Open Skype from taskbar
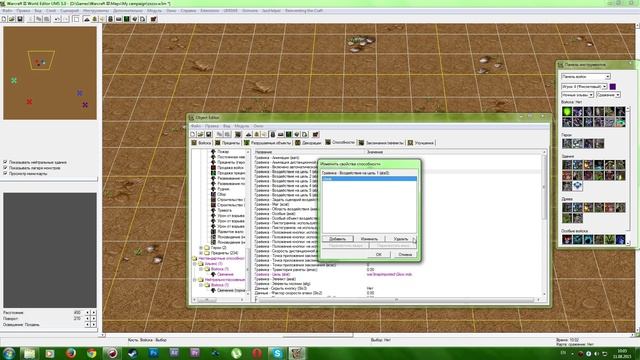The width and height of the screenshot is (640, 360). point(277,353)
